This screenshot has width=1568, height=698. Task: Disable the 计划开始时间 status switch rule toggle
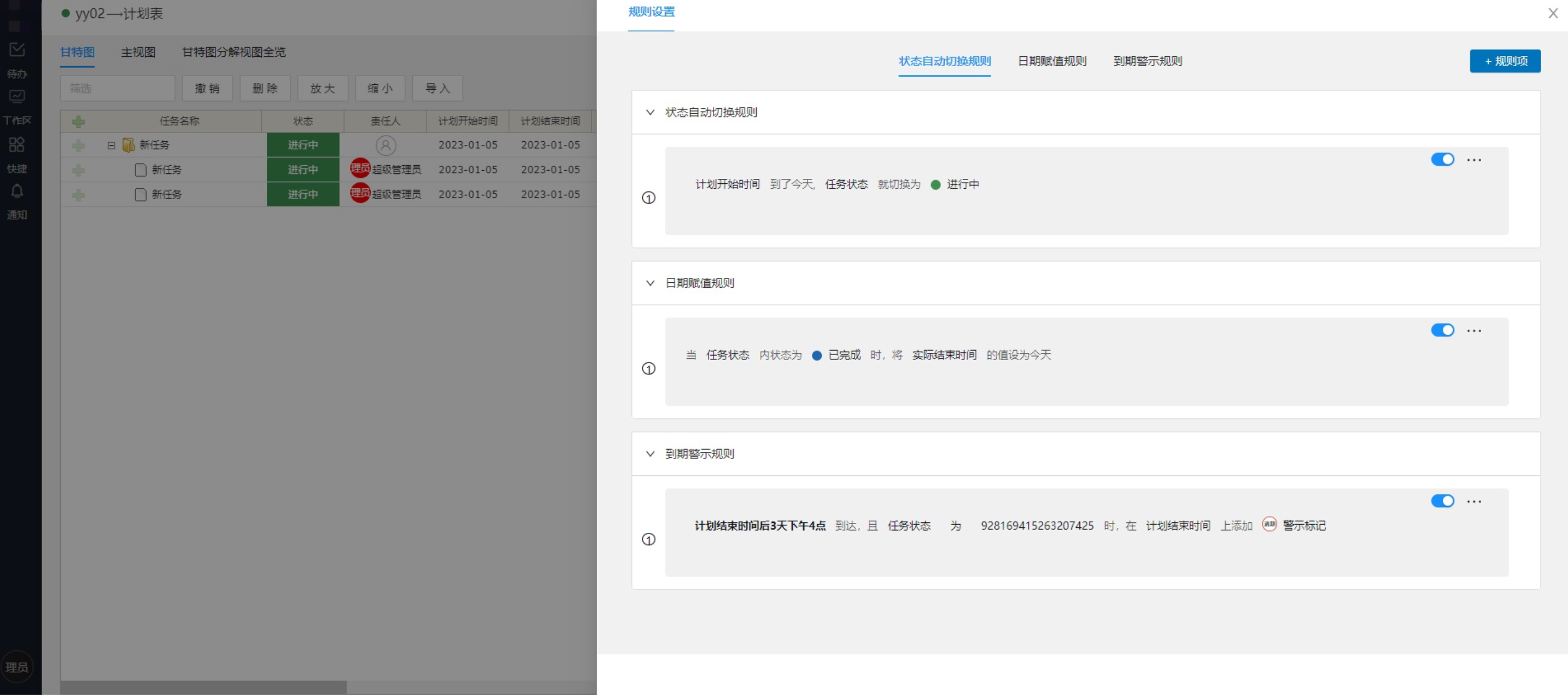click(x=1443, y=160)
